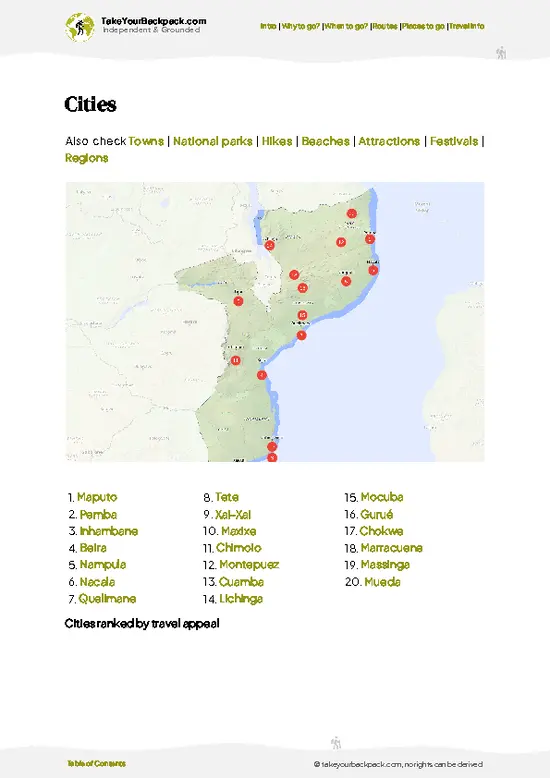Follow the National parks link
The width and height of the screenshot is (550, 778).
tap(213, 141)
